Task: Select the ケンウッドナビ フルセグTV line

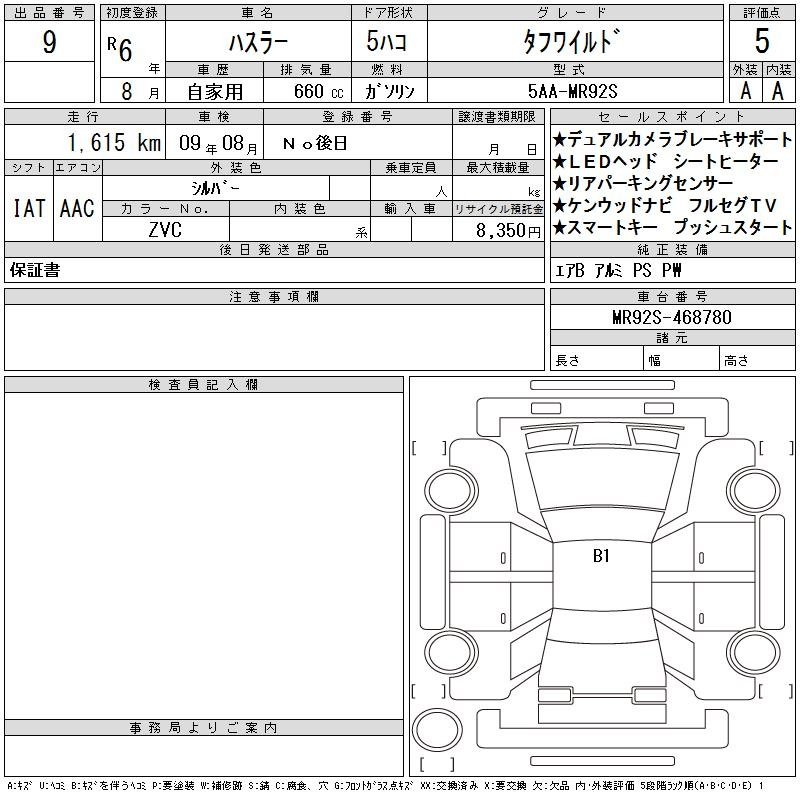Action: point(665,205)
